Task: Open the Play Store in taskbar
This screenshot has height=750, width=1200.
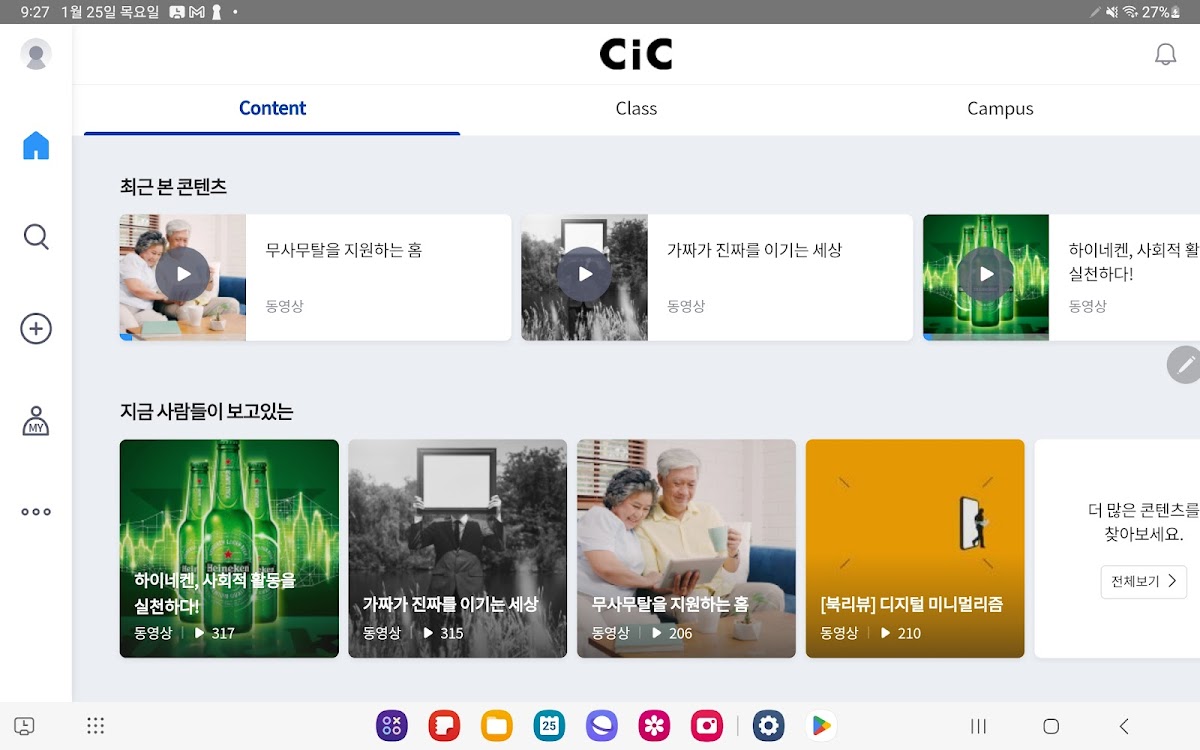Action: click(x=821, y=726)
